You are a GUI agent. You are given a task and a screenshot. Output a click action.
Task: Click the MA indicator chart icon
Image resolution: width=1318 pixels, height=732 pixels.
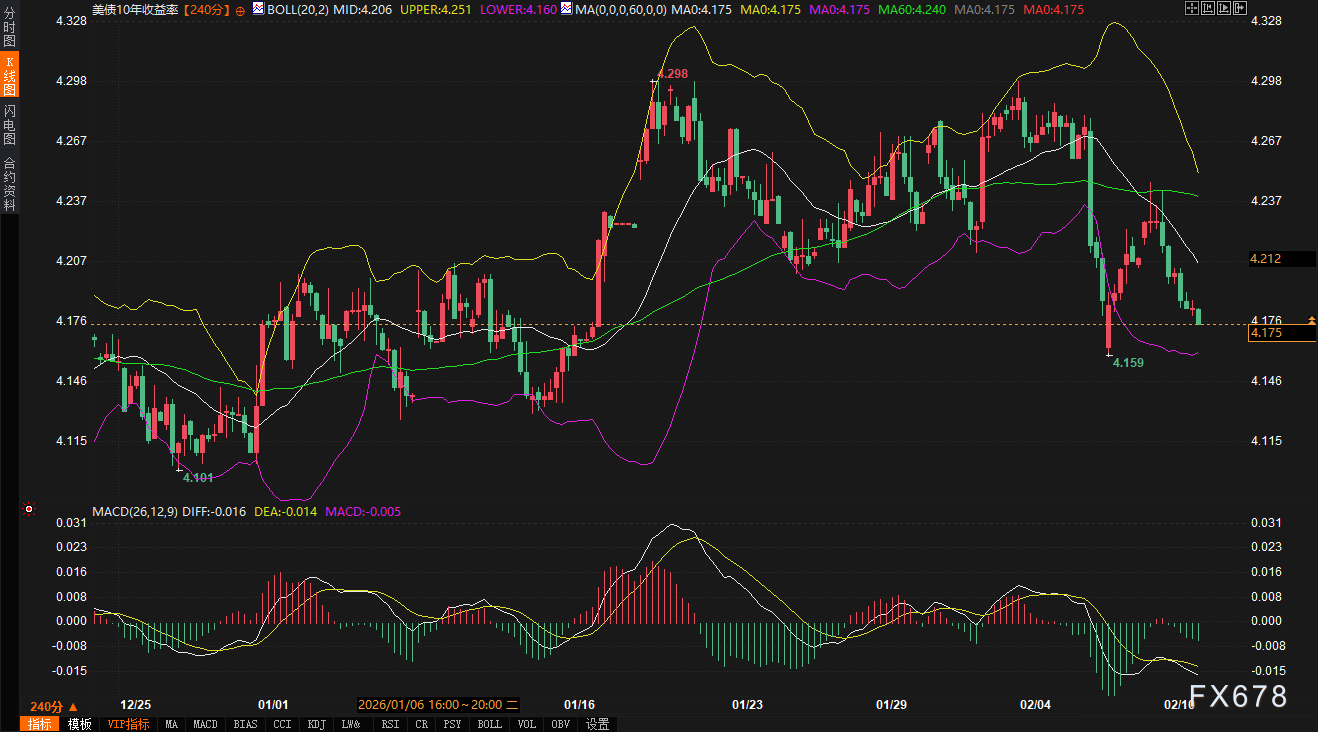tap(567, 8)
